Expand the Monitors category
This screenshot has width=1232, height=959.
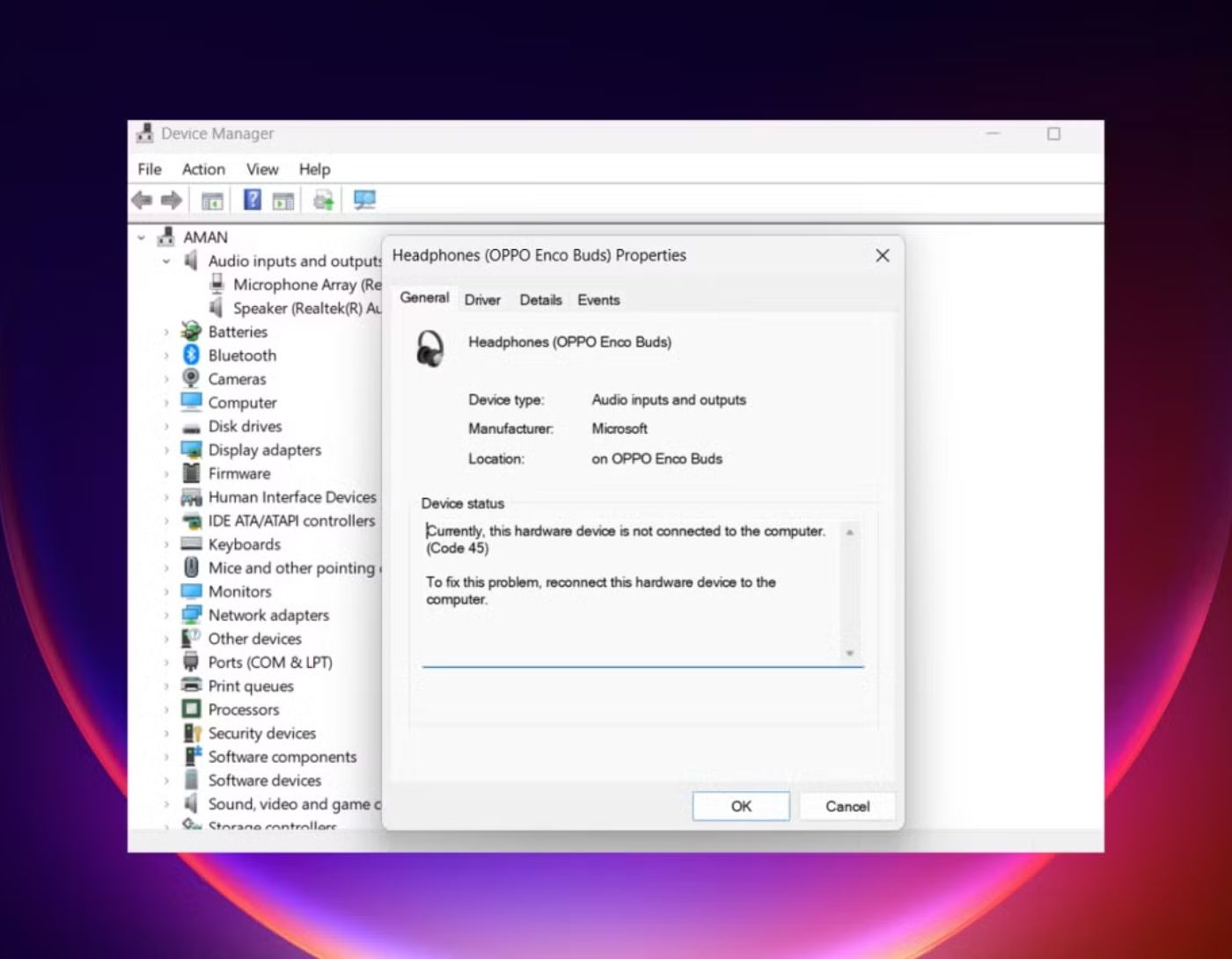(165, 592)
